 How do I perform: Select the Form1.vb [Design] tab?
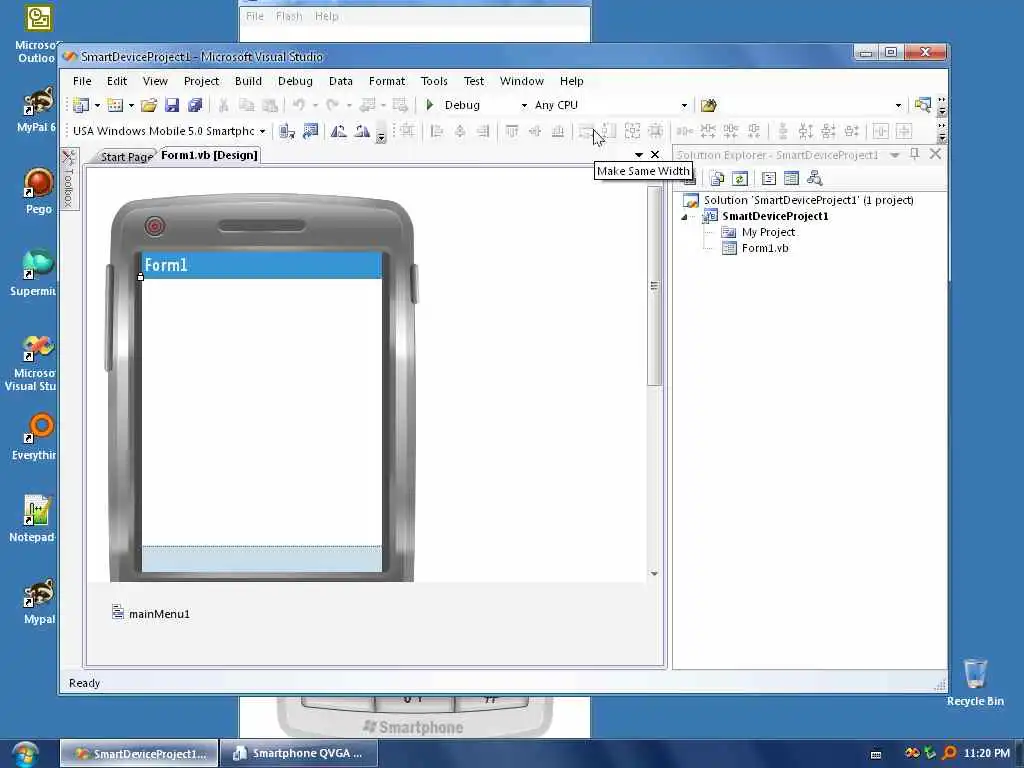(209, 155)
